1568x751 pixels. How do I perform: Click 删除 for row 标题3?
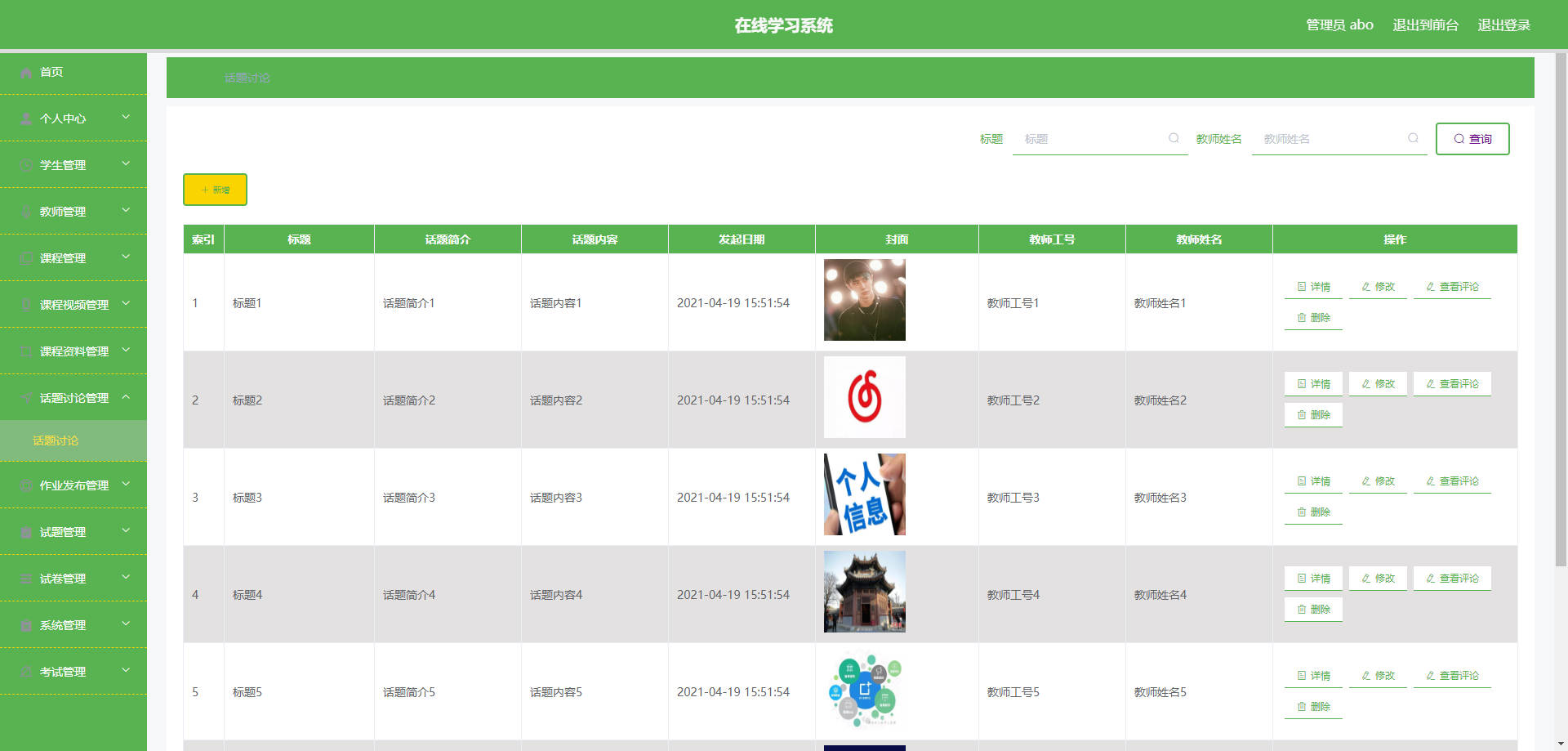pyautogui.click(x=1313, y=512)
